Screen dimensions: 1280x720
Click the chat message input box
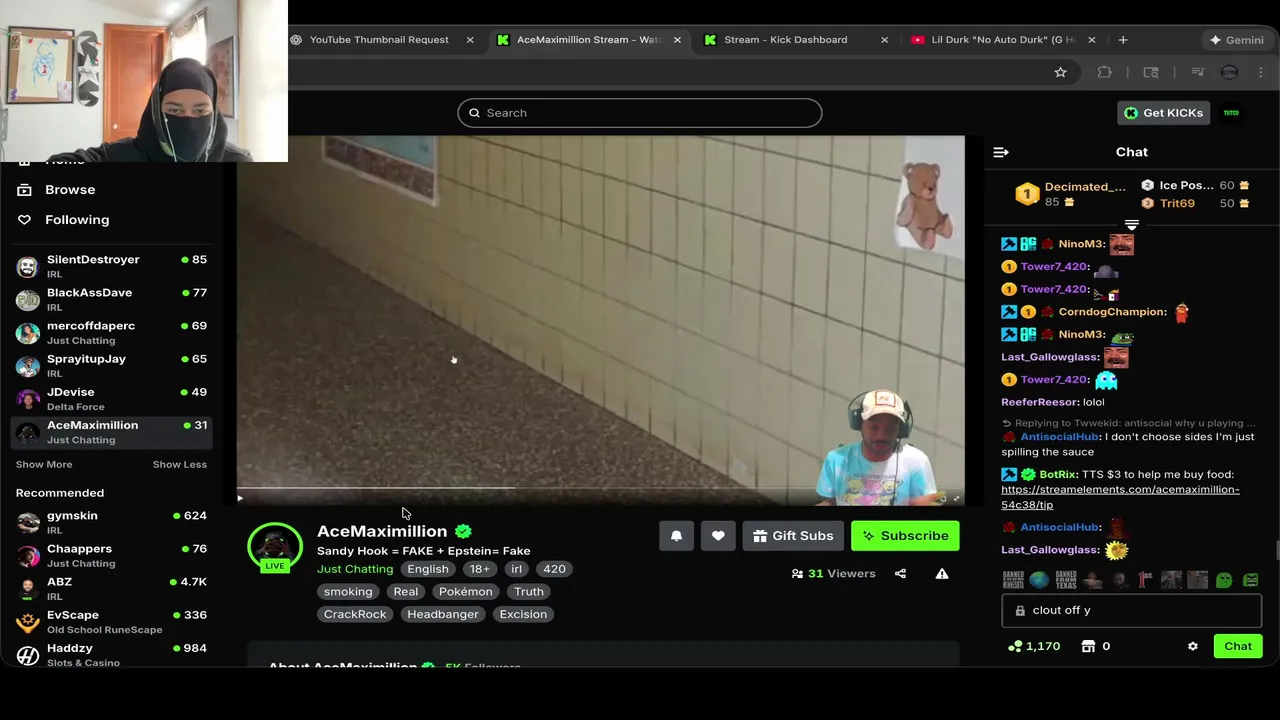(1131, 611)
